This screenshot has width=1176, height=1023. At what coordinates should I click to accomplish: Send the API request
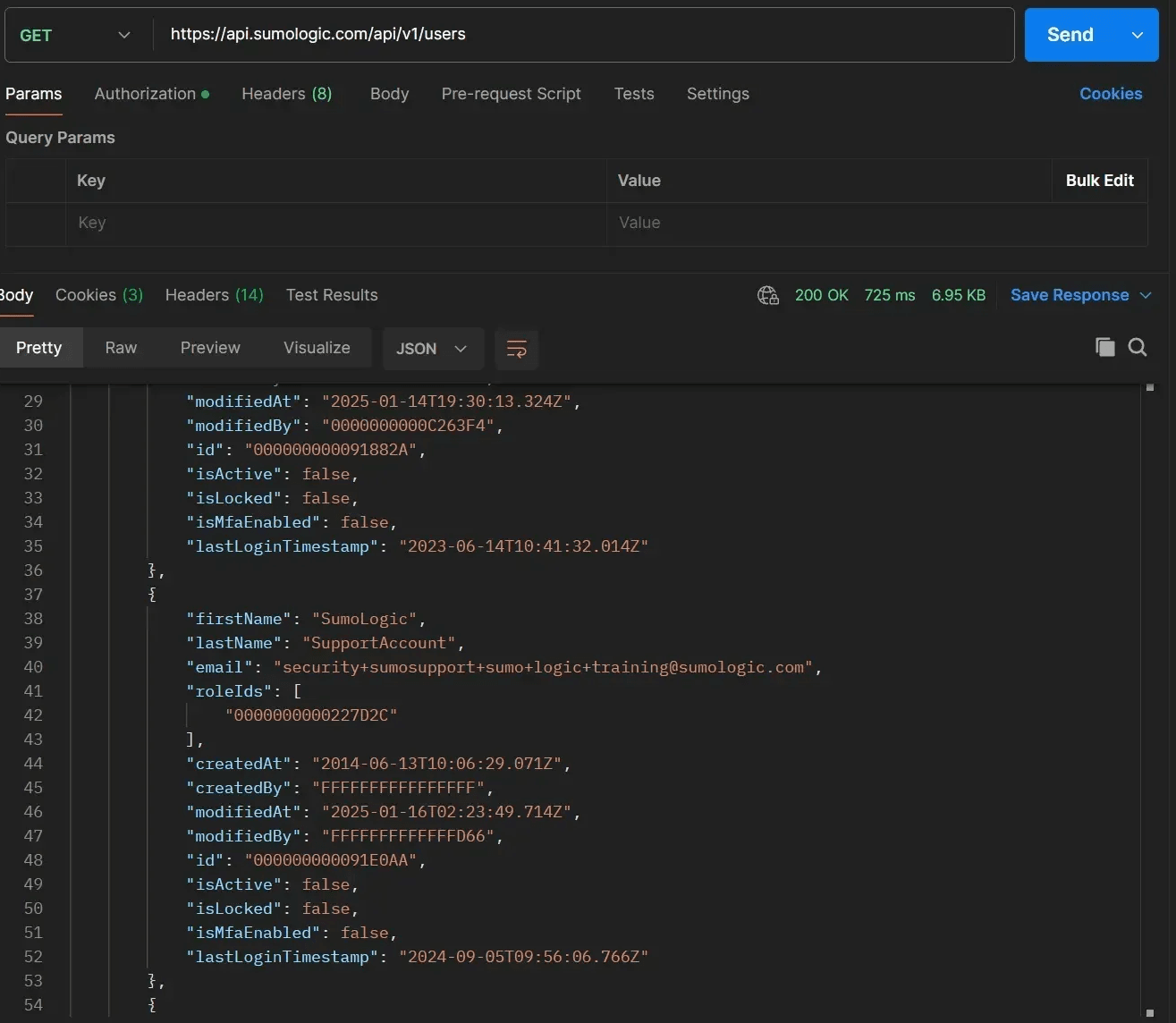click(1069, 35)
